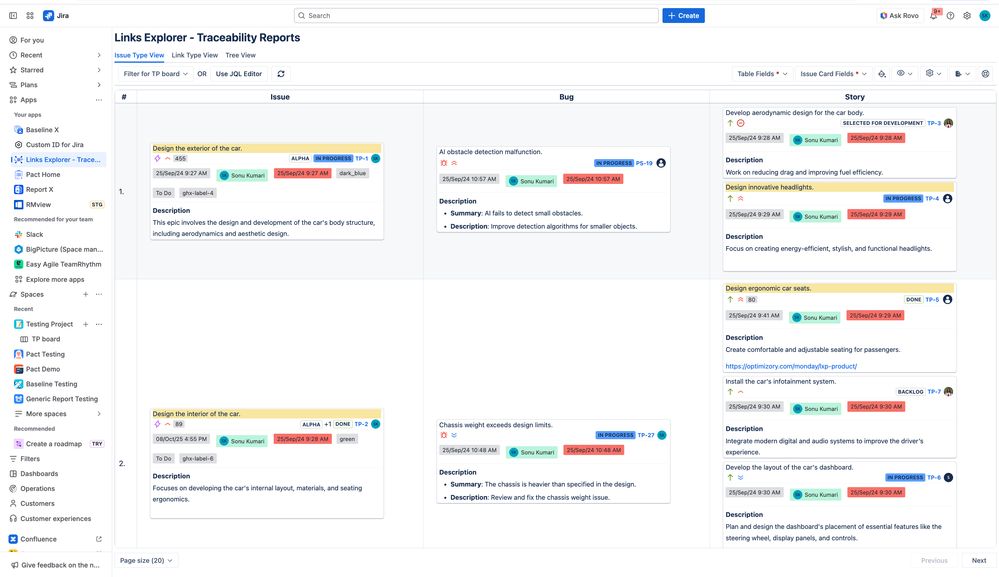Click the plus icon next to Spaces
This screenshot has height=577, width=999.
85,294
